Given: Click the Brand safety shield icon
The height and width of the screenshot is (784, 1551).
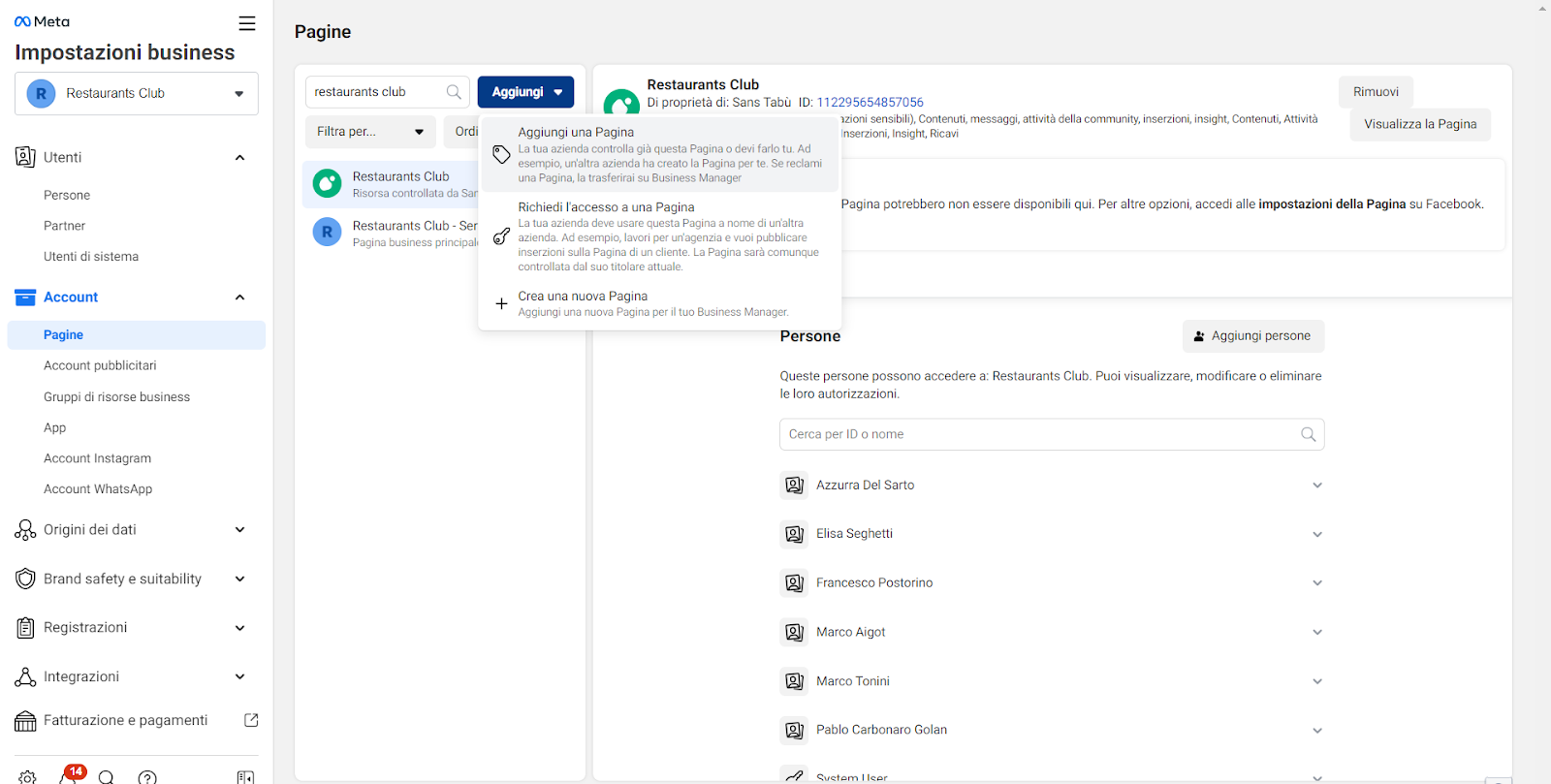Looking at the screenshot, I should 25,579.
